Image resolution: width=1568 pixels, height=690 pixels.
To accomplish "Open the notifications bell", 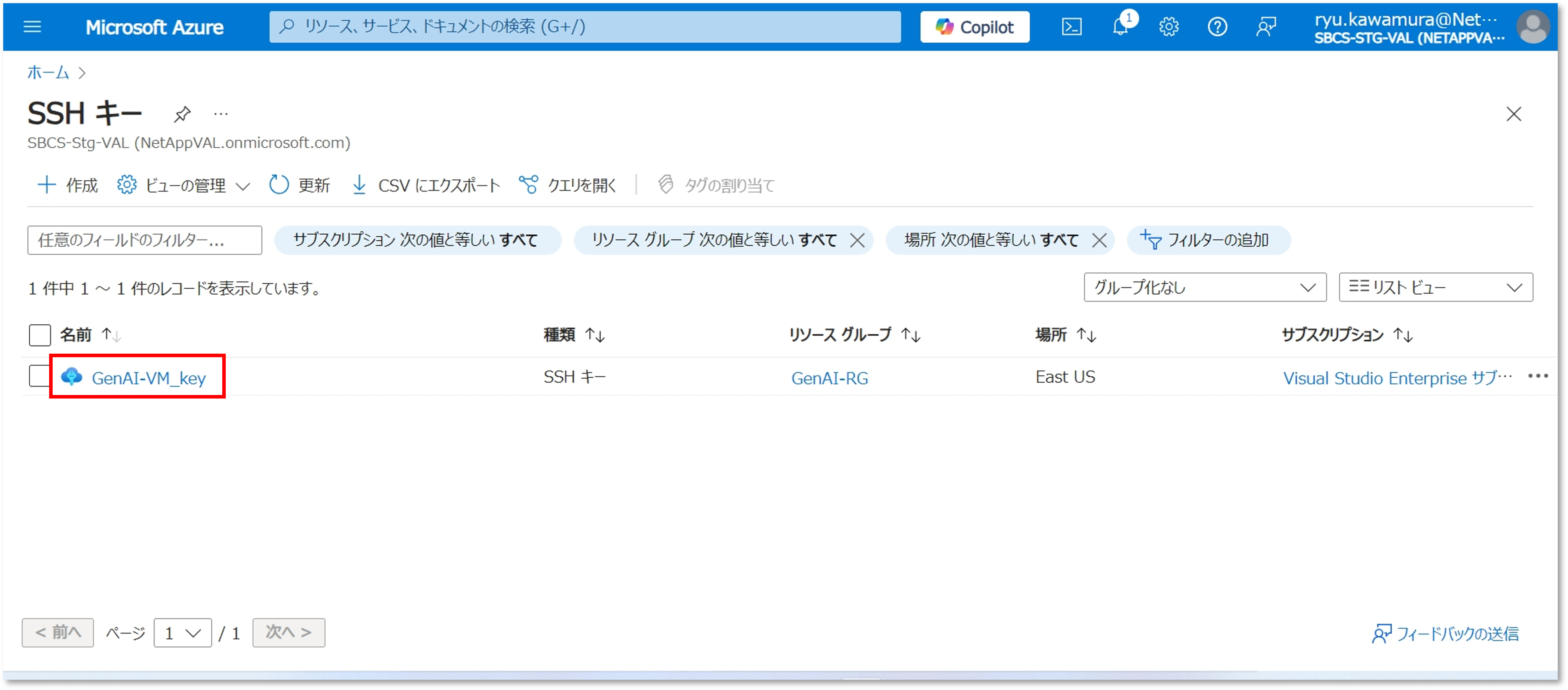I will click(1120, 27).
